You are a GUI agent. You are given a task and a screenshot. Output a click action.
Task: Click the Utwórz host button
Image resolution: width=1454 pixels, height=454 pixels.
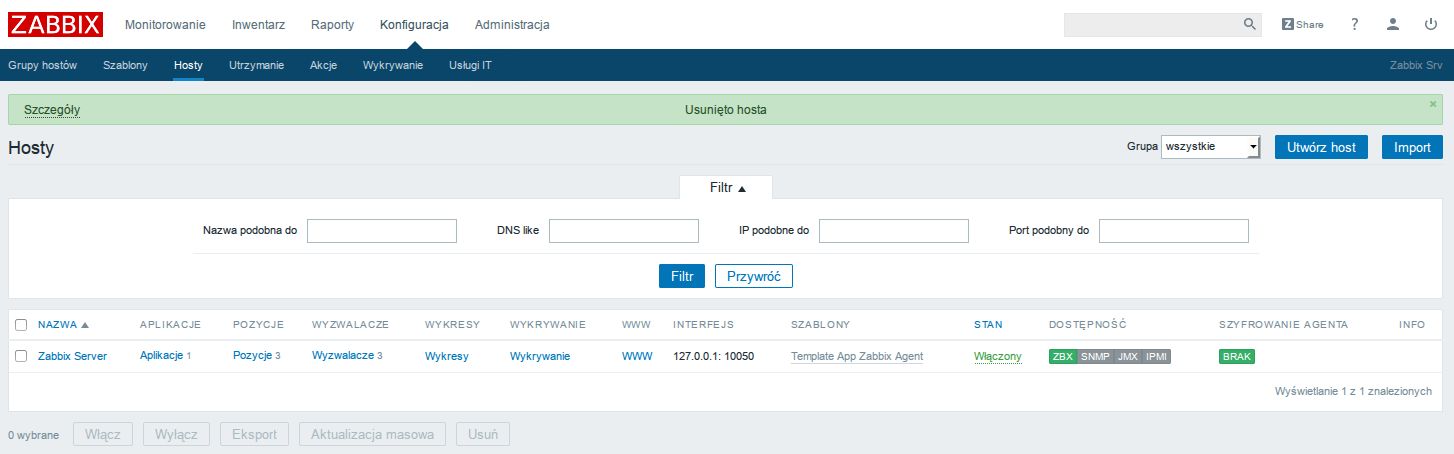click(1321, 147)
